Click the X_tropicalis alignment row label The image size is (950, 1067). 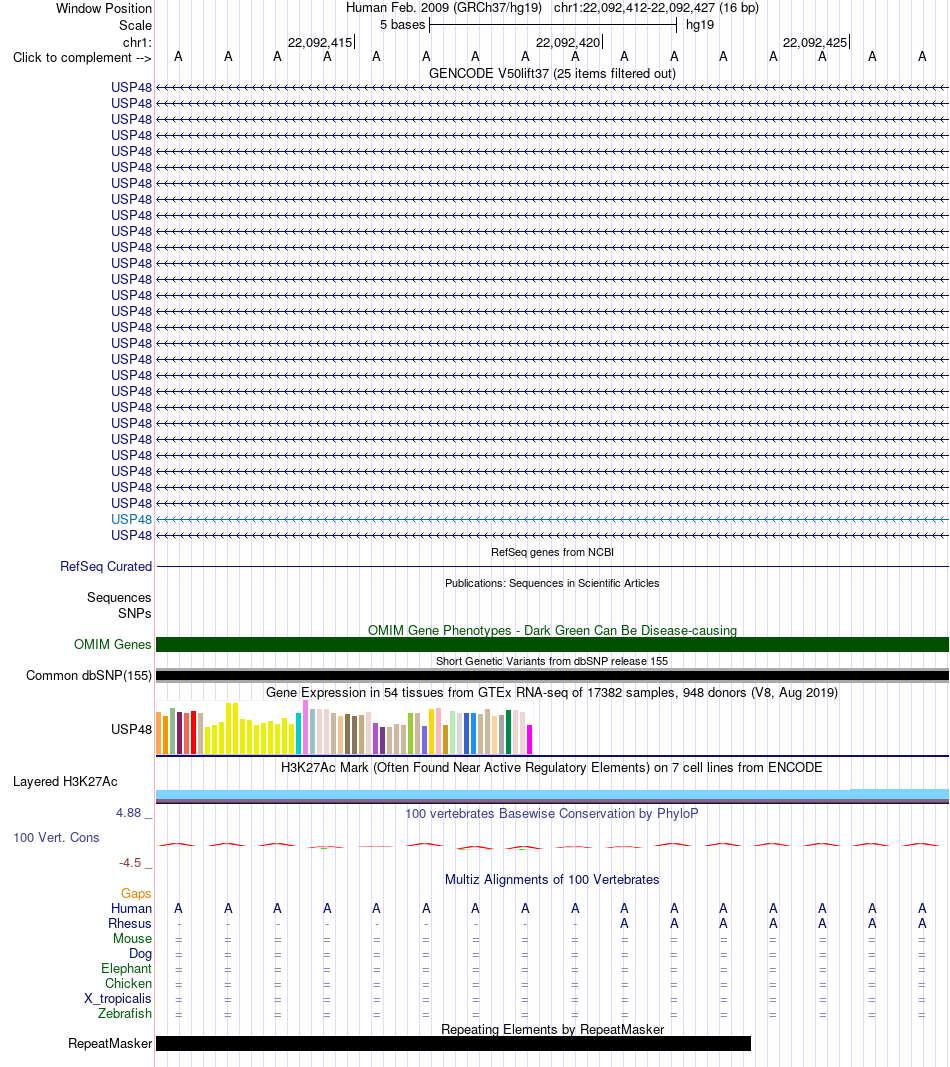[118, 998]
